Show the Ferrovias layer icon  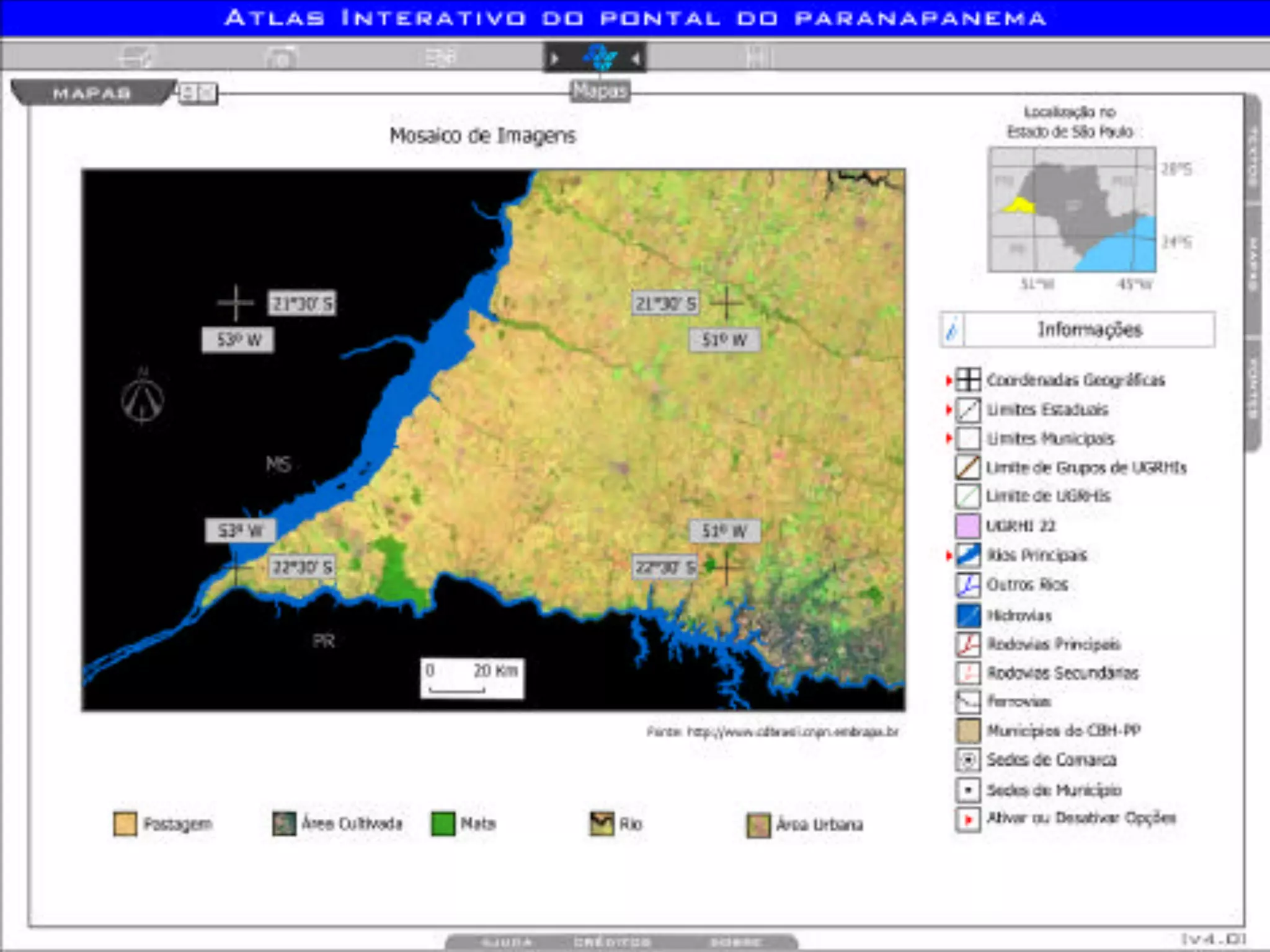pos(967,701)
